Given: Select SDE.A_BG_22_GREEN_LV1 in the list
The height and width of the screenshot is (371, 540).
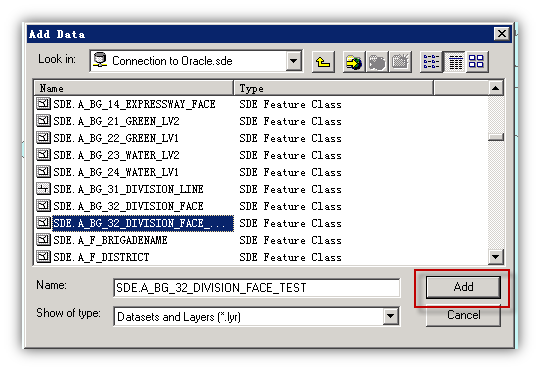Looking at the screenshot, I should click(116, 138).
